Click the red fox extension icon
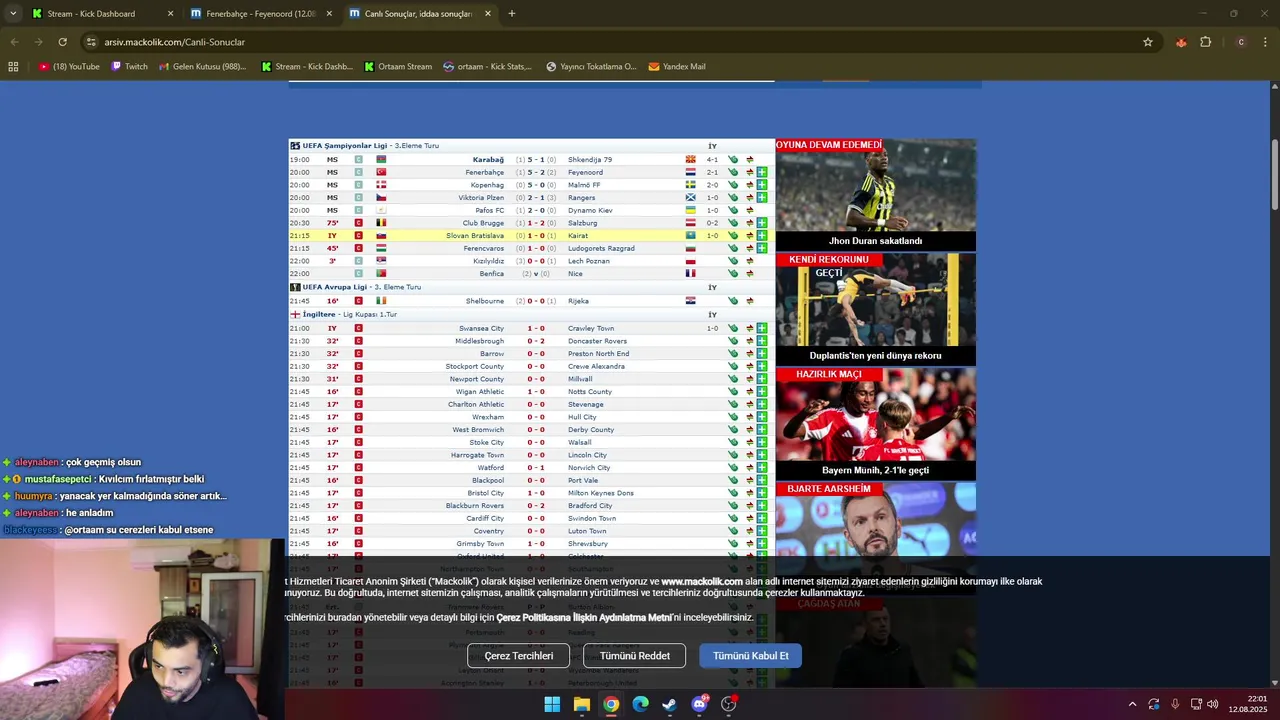 click(x=1181, y=42)
